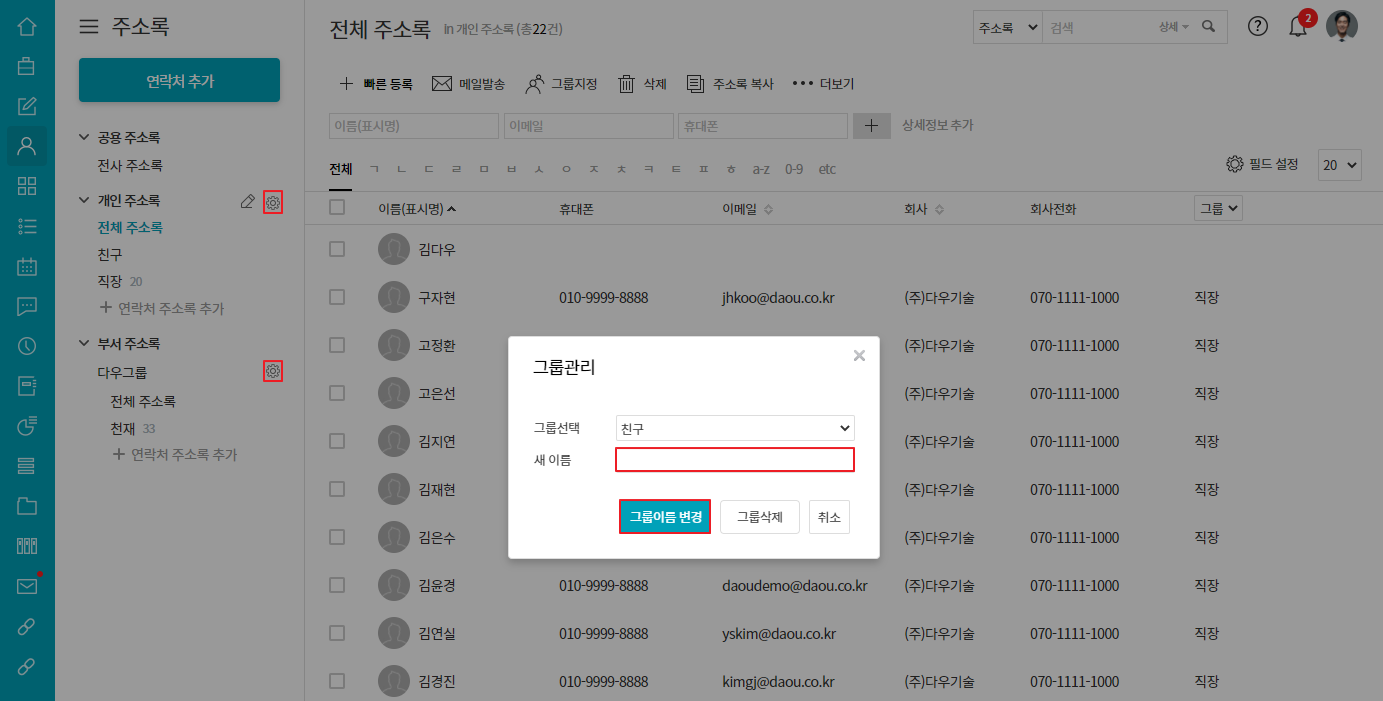Open the 그룹선택 dropdown showing 친구
The image size is (1383, 701).
pos(735,428)
